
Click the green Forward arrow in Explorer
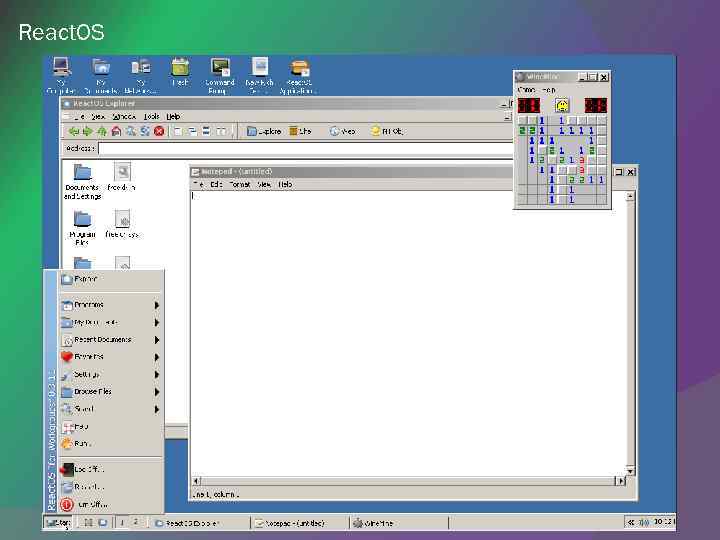coord(87,131)
